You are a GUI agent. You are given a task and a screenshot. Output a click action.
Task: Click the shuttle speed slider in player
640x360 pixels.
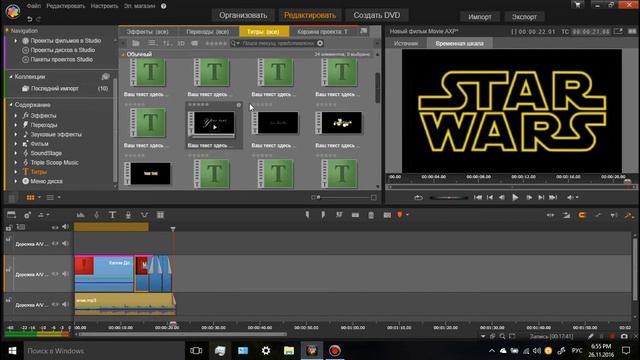tap(449, 198)
